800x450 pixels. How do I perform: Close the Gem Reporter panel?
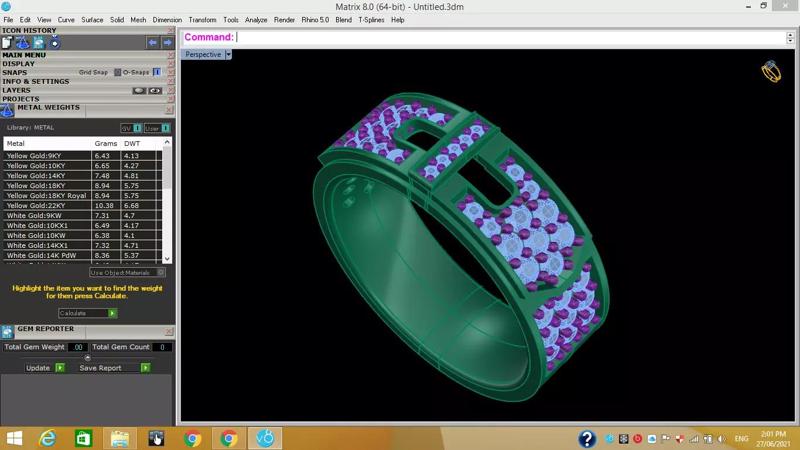pyautogui.click(x=169, y=332)
